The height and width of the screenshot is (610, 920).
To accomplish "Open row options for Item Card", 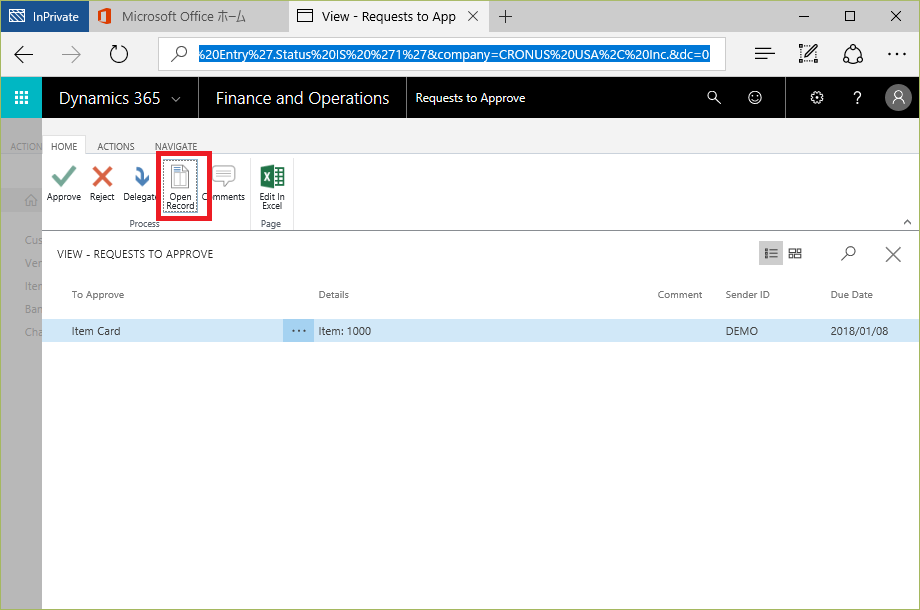I will 299,331.
